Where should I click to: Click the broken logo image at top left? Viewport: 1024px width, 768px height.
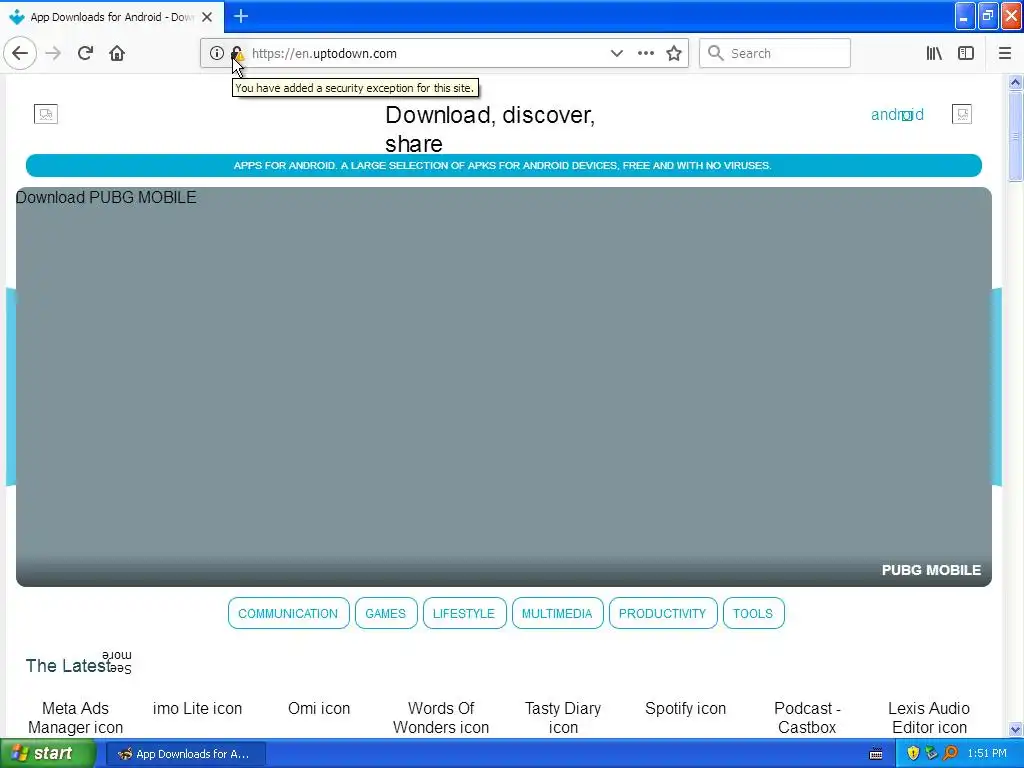point(46,114)
